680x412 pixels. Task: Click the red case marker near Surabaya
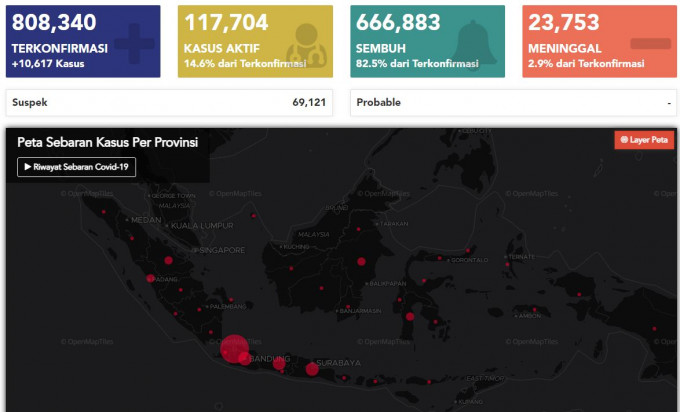312,369
